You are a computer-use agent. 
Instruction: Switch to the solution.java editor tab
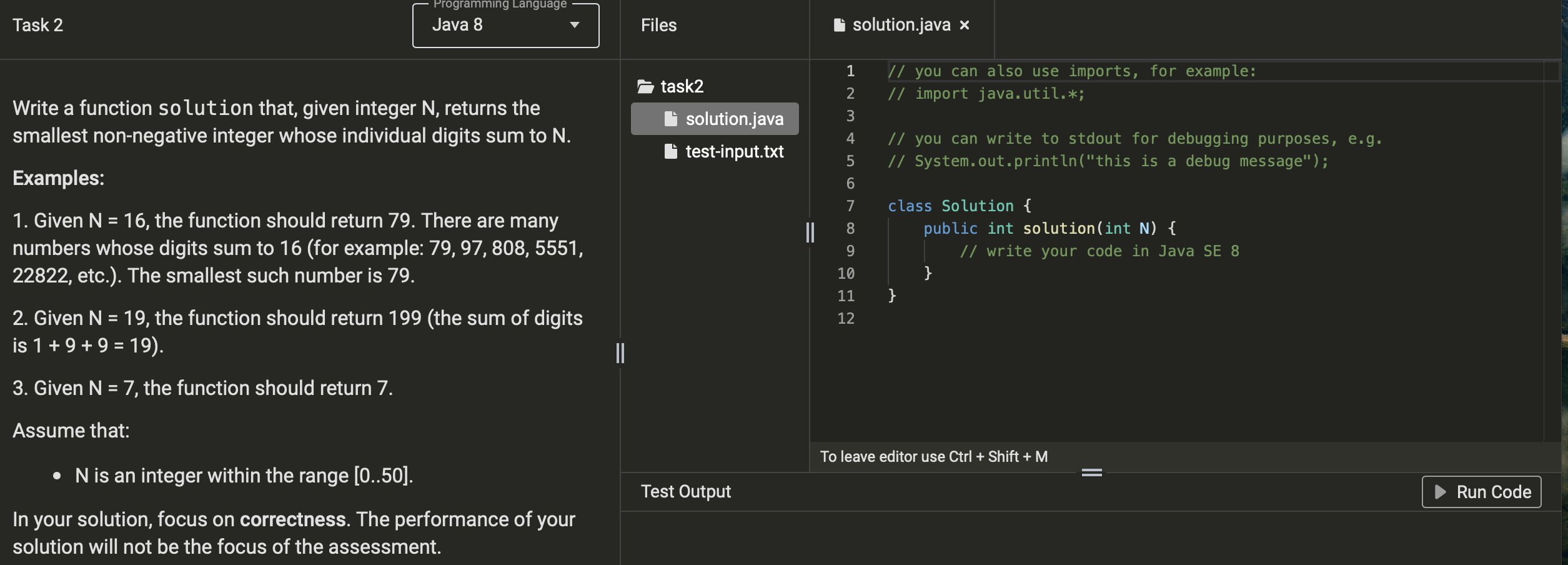[901, 25]
